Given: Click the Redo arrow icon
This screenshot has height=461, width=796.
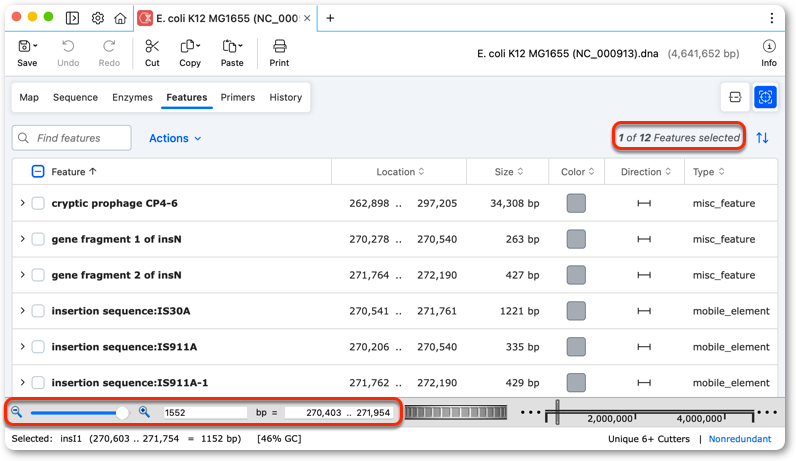Looking at the screenshot, I should point(109,46).
